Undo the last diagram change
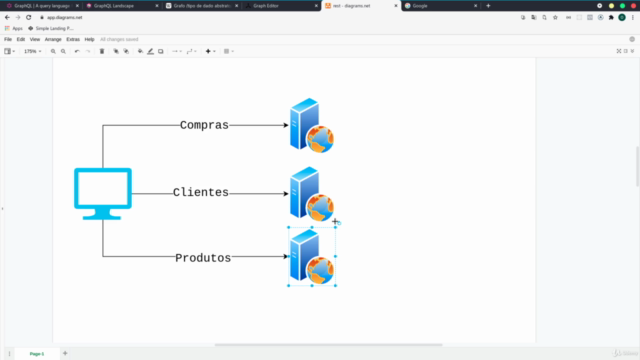The height and width of the screenshot is (360, 640). [x=77, y=51]
